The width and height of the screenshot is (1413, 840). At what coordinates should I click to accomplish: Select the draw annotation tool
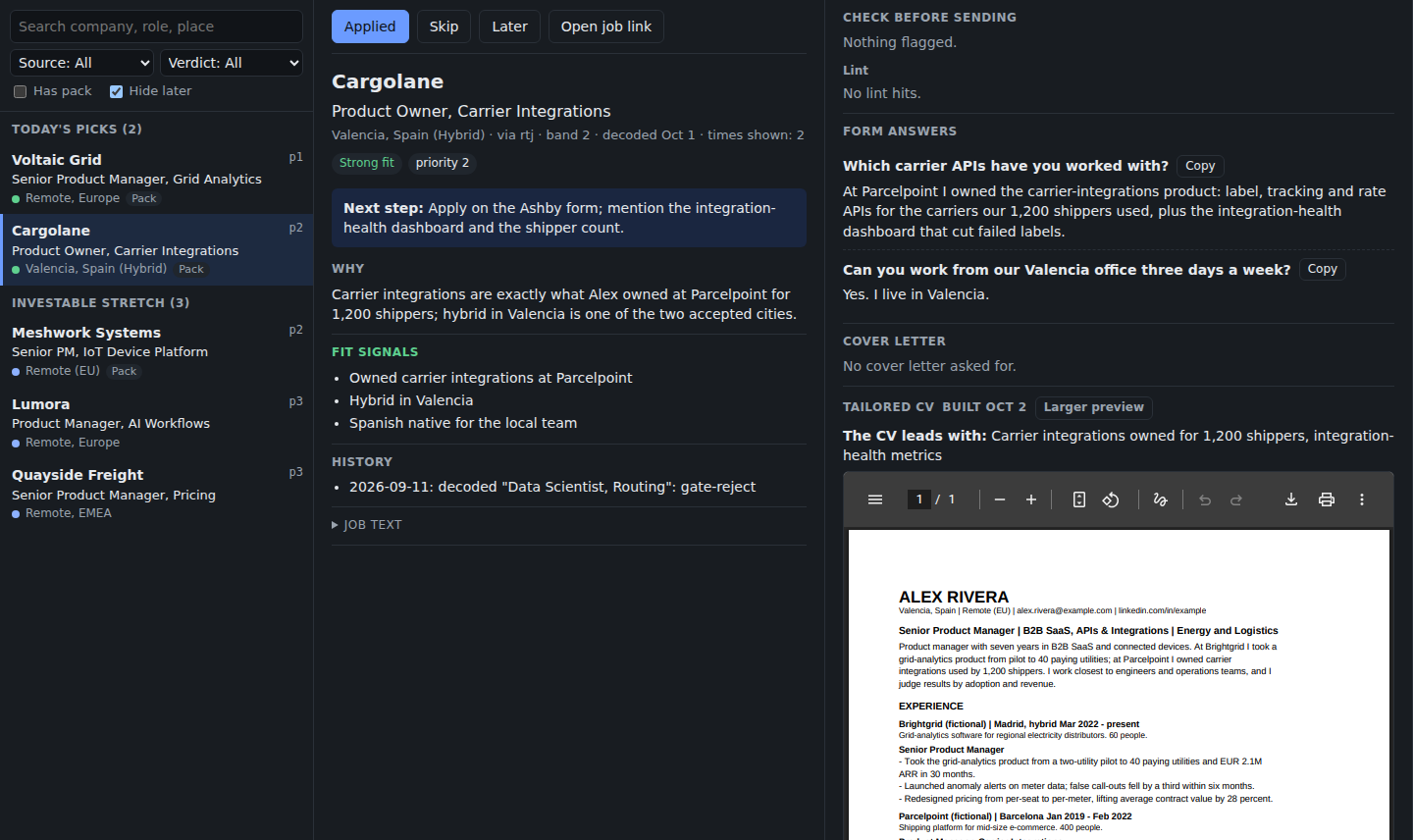pos(1161,499)
